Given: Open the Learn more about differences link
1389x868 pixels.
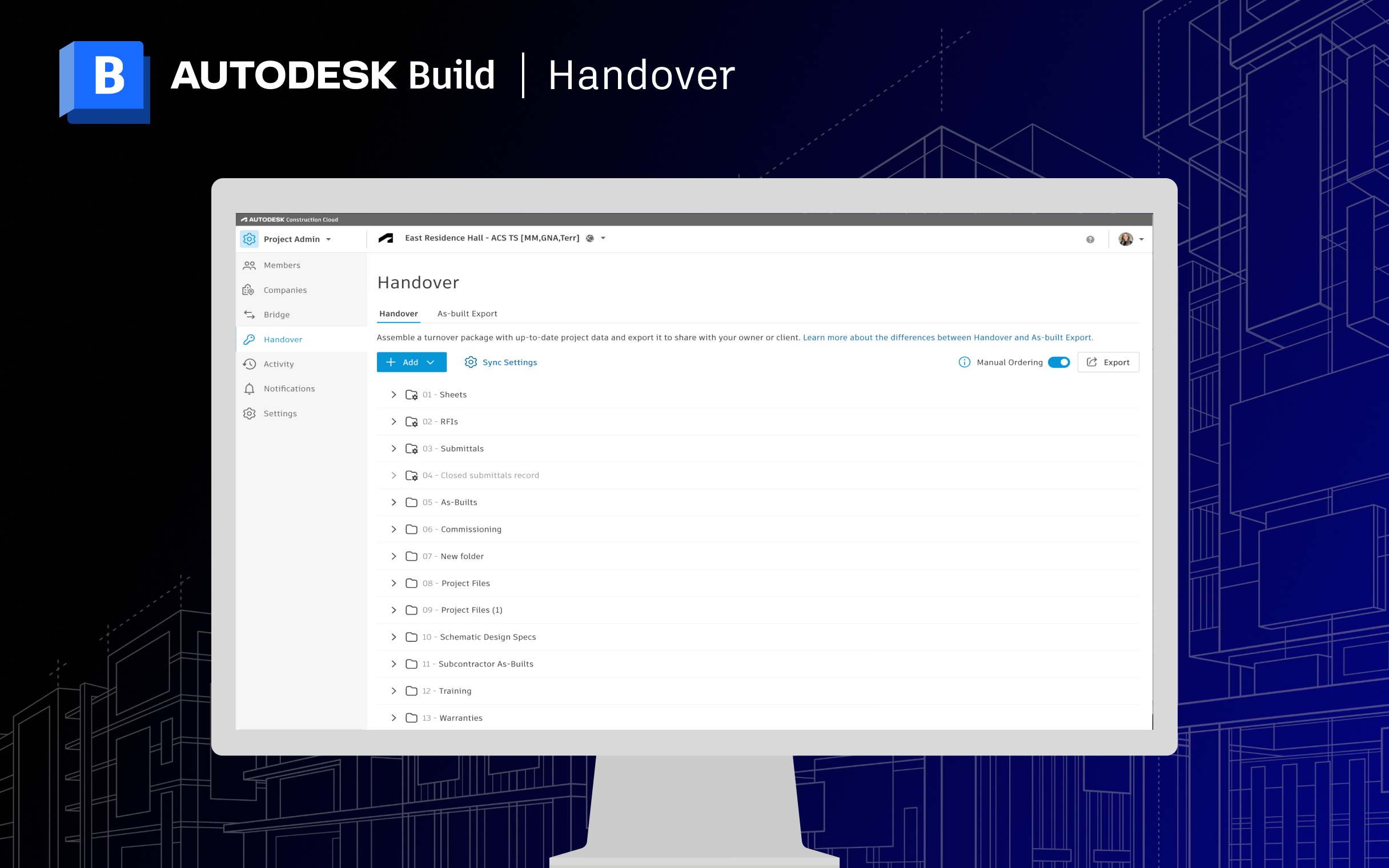Looking at the screenshot, I should [x=948, y=337].
